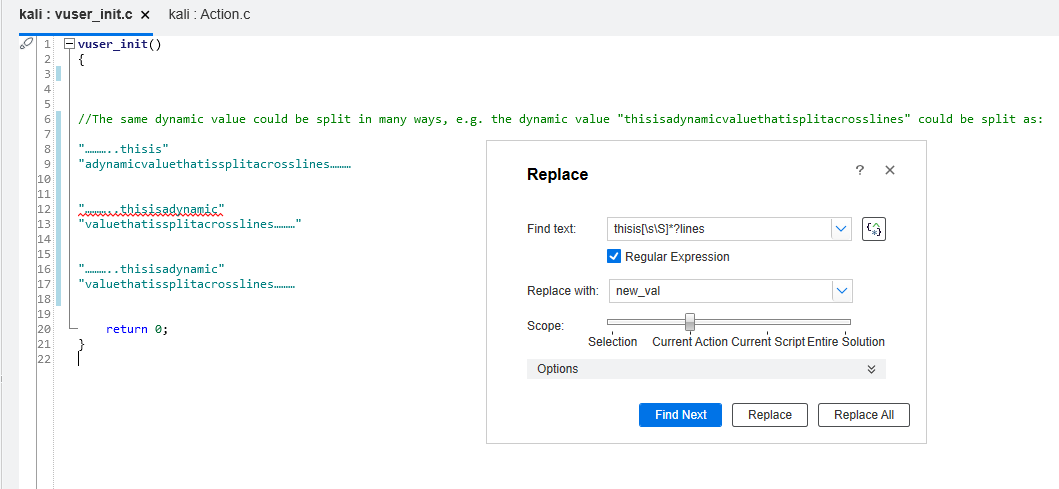Click line 13 valuethatissplitacrosslines text

point(189,224)
